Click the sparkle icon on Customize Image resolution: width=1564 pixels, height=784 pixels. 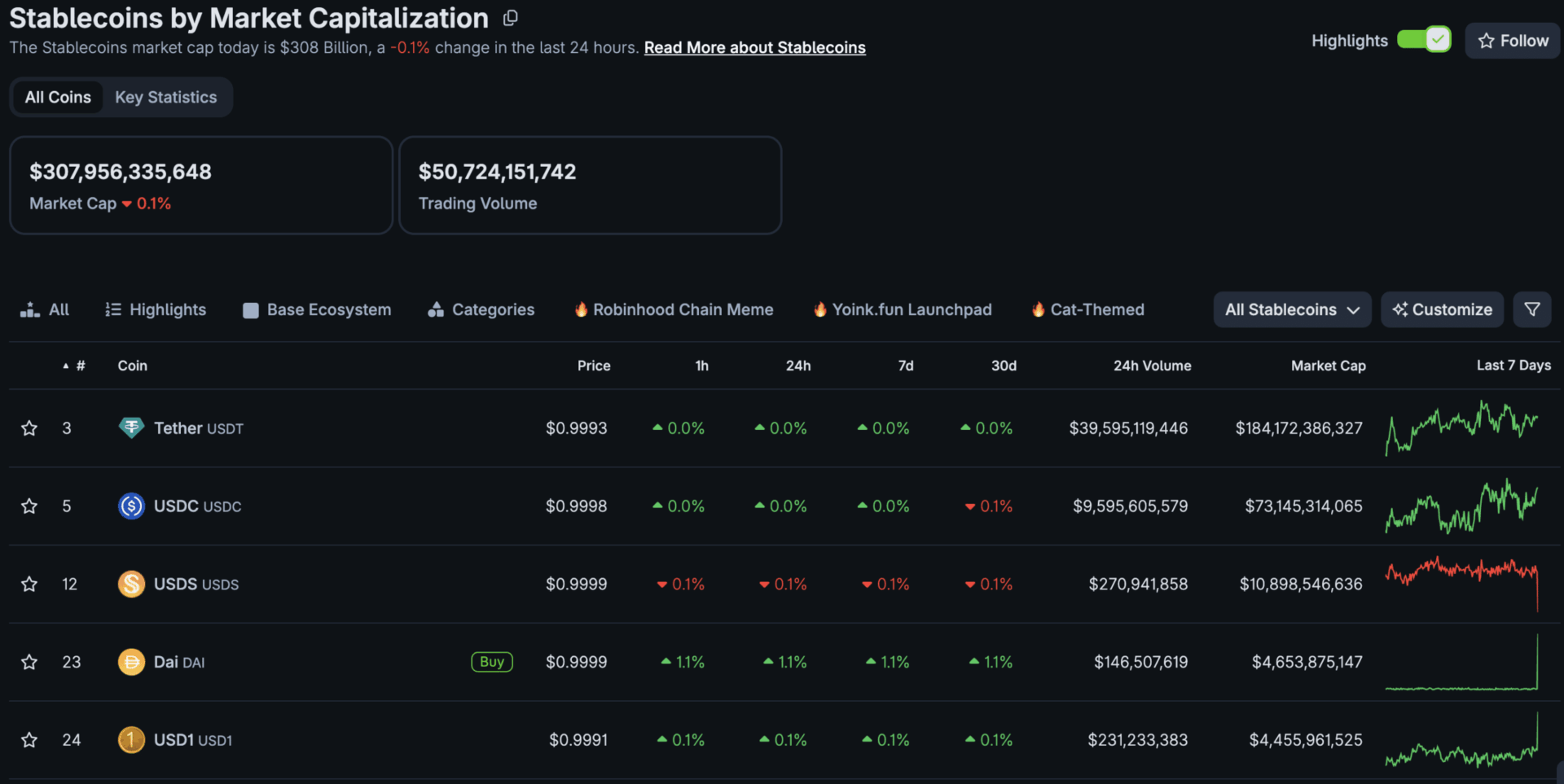pos(1399,310)
